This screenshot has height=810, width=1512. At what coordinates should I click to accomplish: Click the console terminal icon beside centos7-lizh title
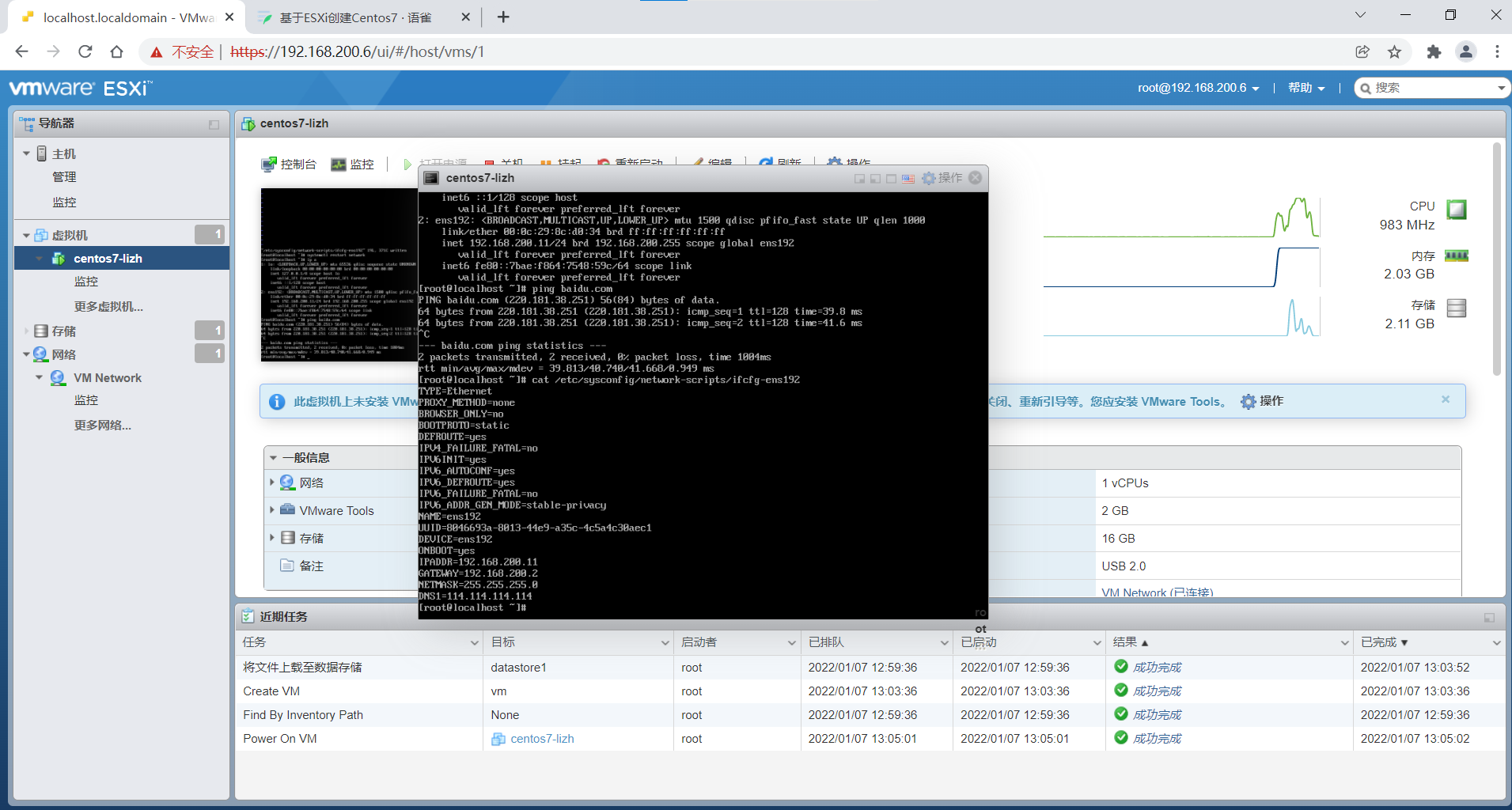point(431,178)
